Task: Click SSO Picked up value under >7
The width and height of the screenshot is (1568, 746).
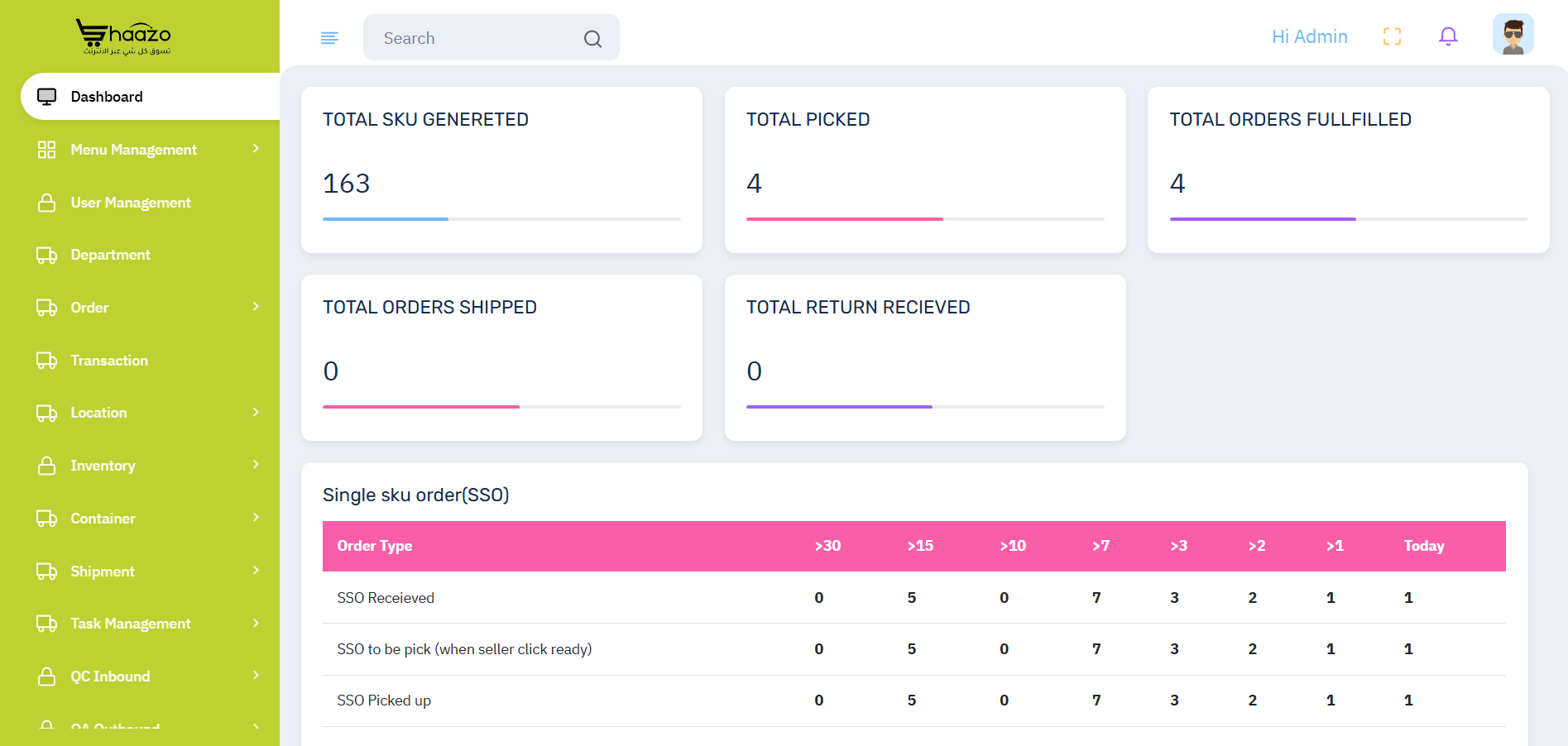Action: coord(1096,701)
